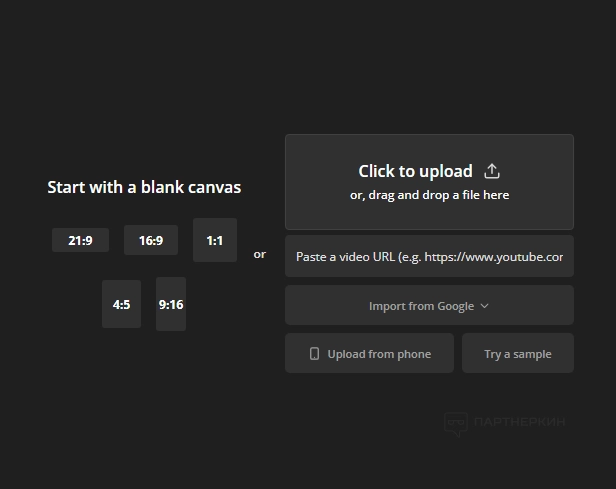This screenshot has height=489, width=616.
Task: Click the phone icon beside Upload from phone
Action: (314, 354)
